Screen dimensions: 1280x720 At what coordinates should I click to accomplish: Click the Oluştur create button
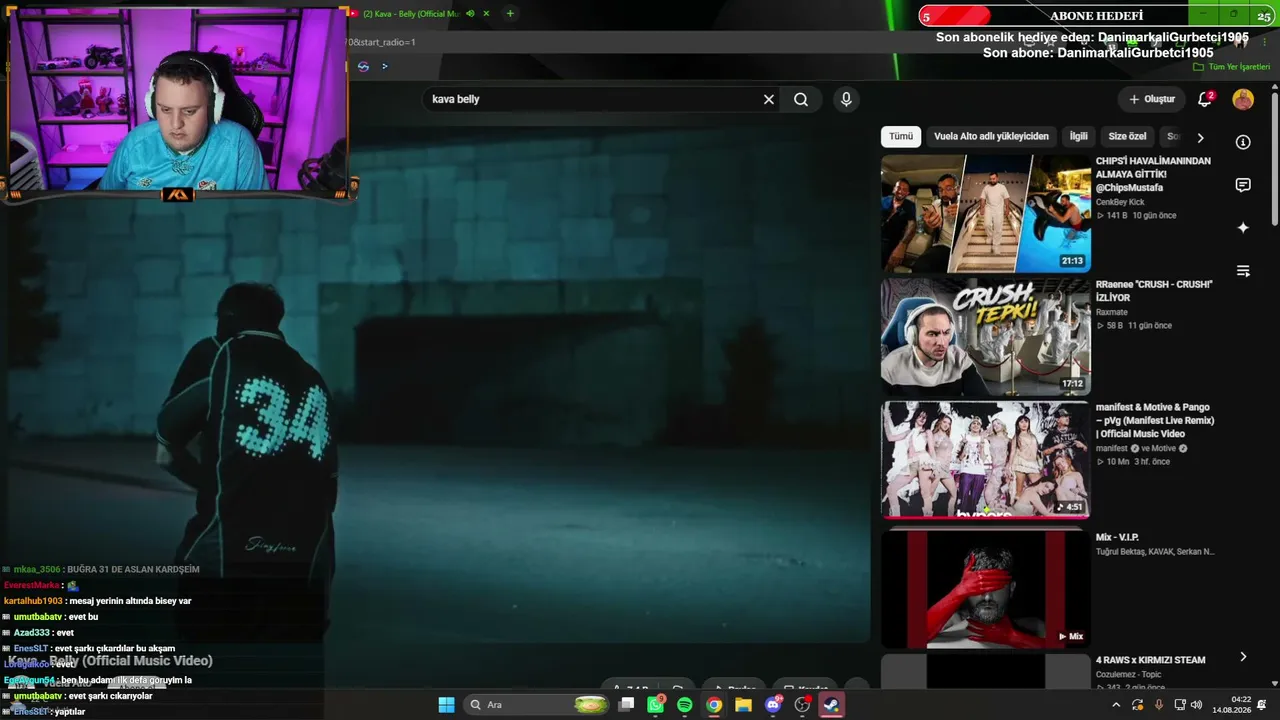pos(1152,99)
